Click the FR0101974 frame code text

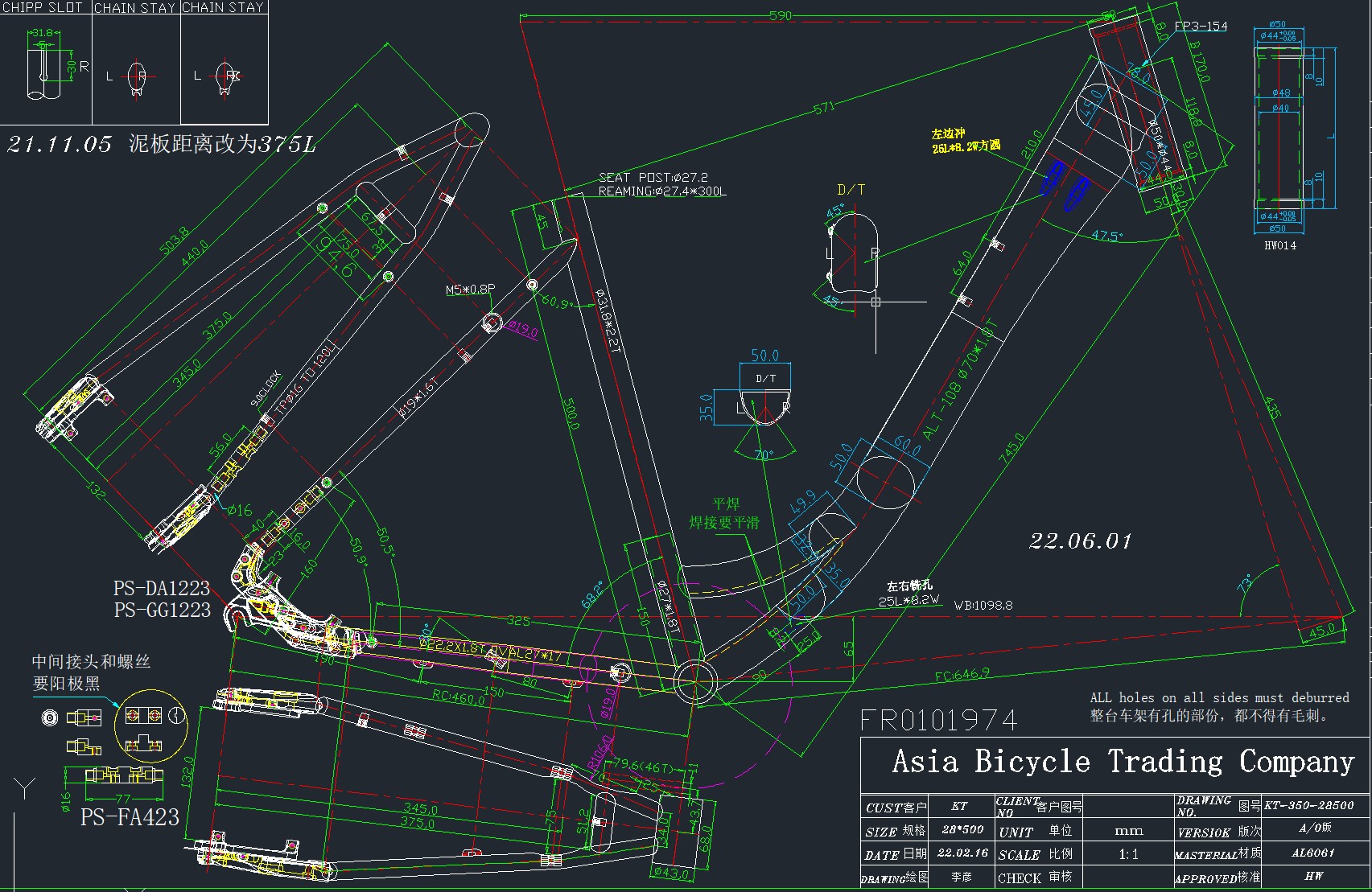point(939,720)
